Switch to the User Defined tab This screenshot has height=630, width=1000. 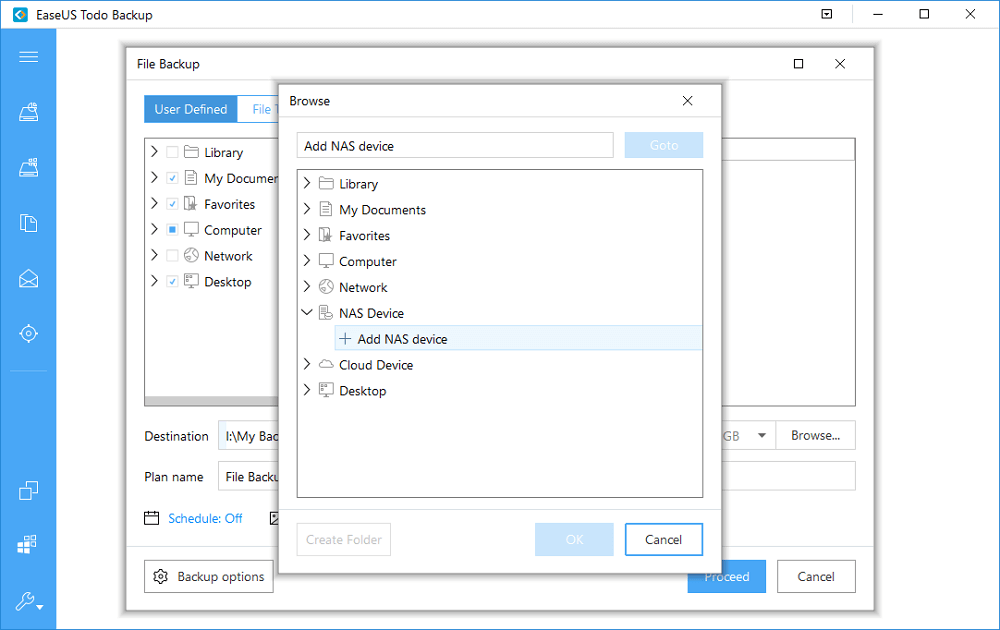coord(191,109)
